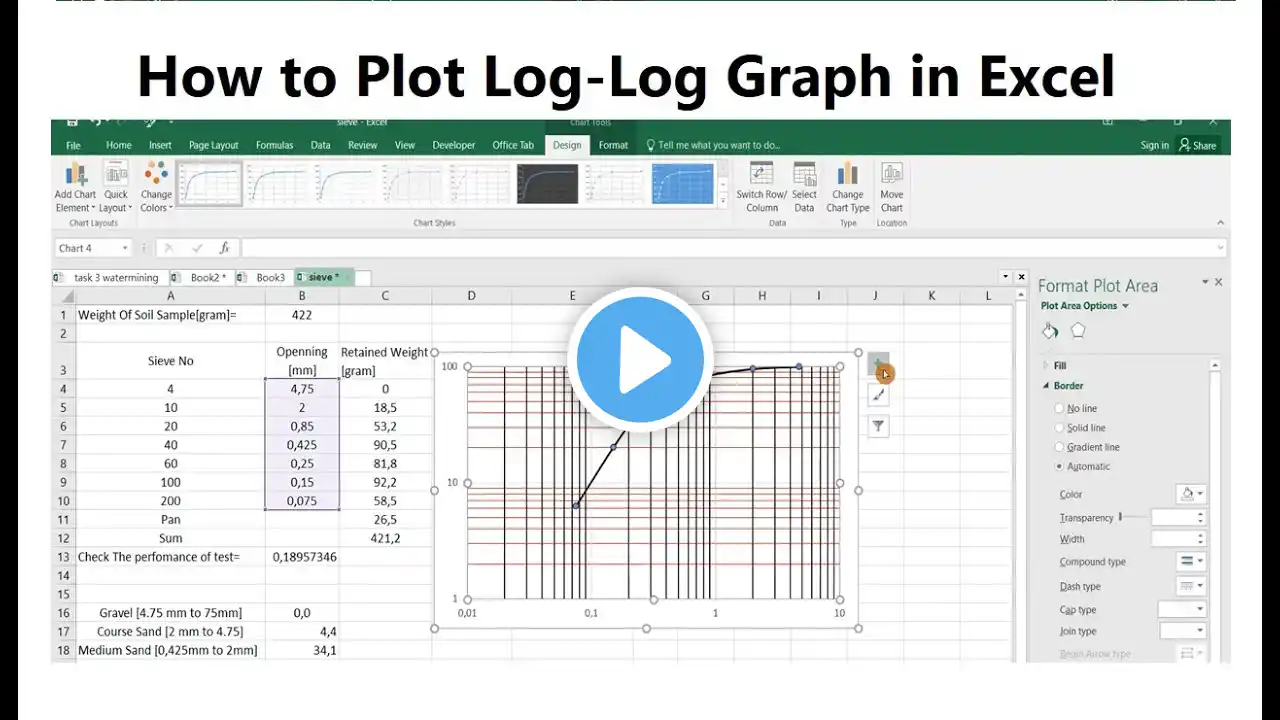This screenshot has width=1280, height=720.
Task: Open Compound type dropdown
Action: point(1191,562)
